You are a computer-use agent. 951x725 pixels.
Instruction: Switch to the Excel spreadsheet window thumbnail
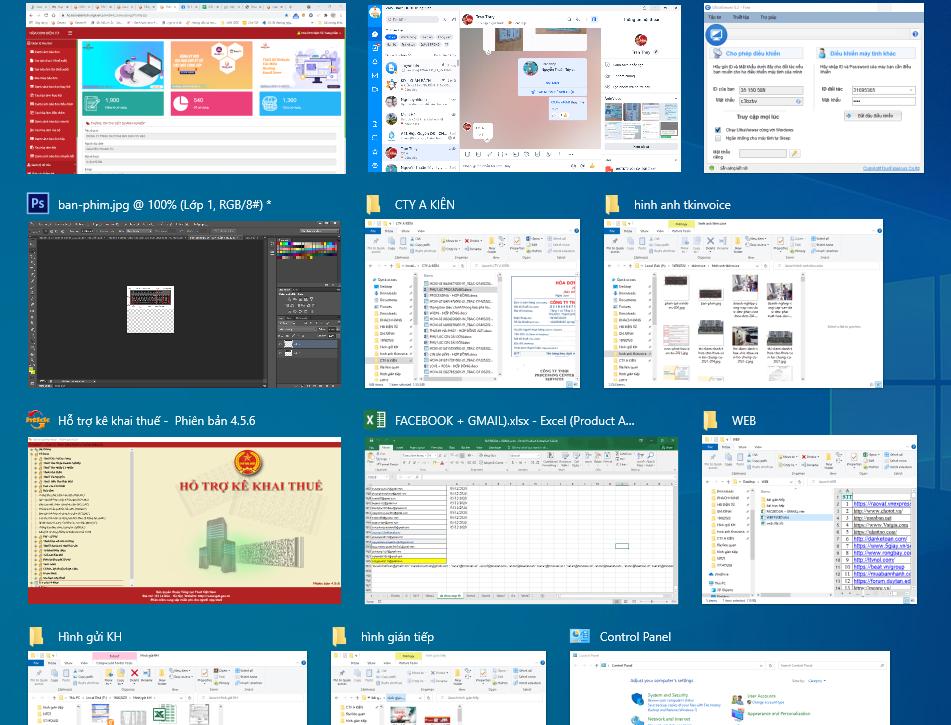coord(521,520)
